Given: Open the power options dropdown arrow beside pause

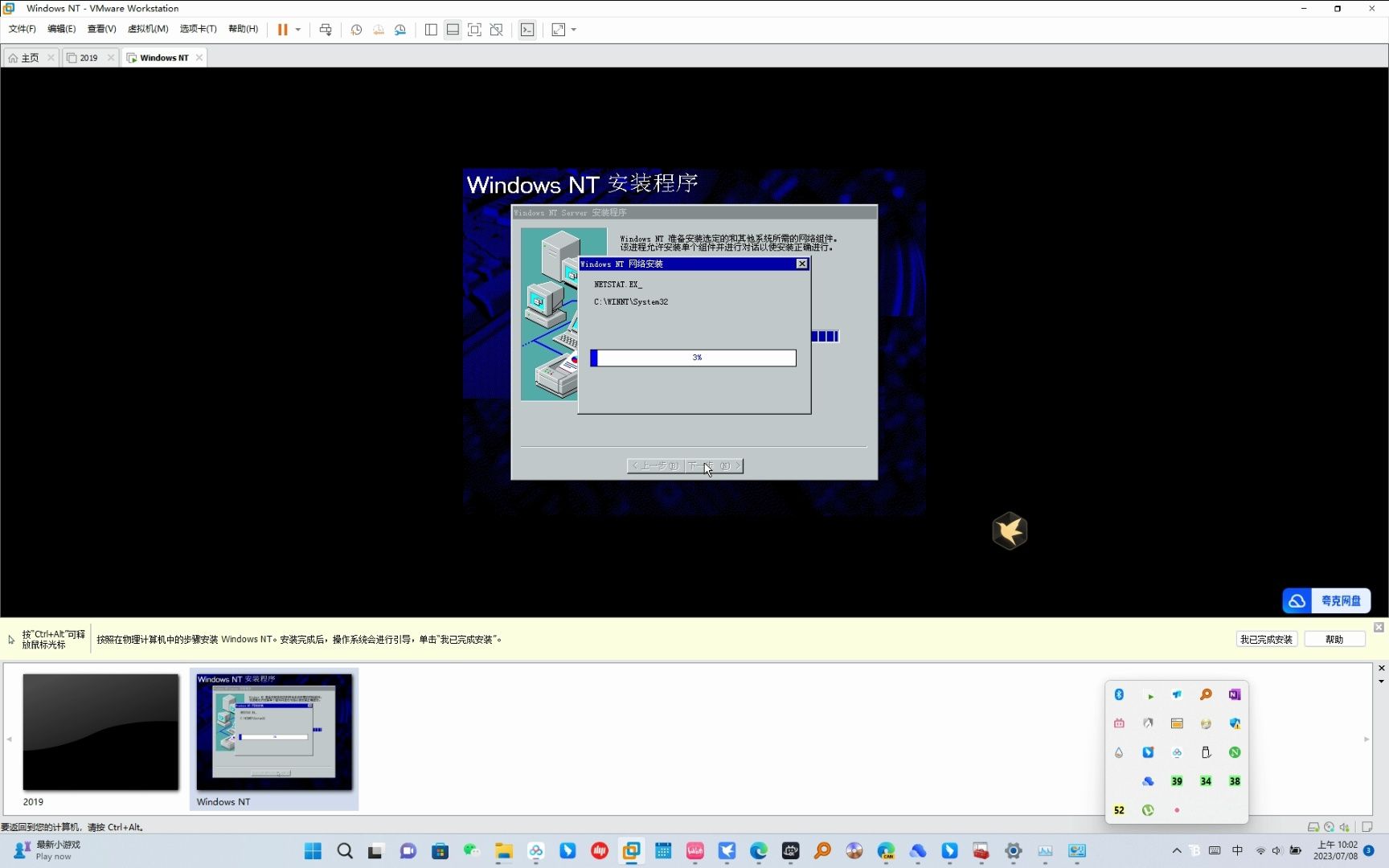Looking at the screenshot, I should click(298, 30).
